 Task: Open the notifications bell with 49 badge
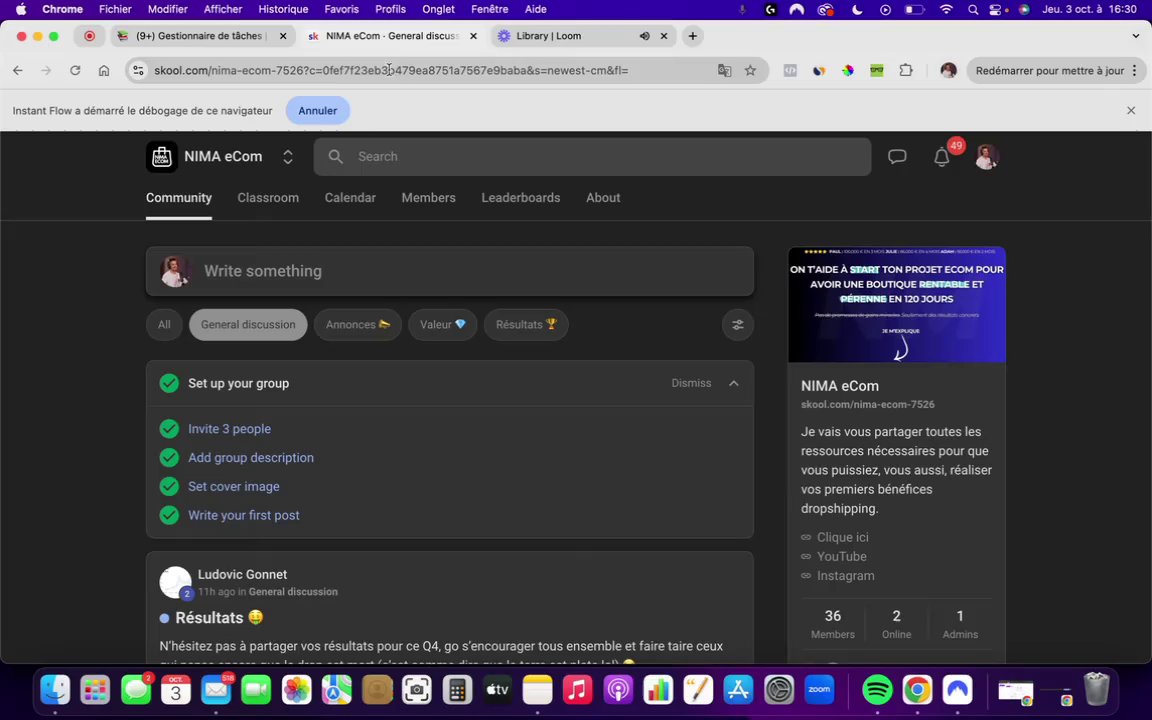942,156
